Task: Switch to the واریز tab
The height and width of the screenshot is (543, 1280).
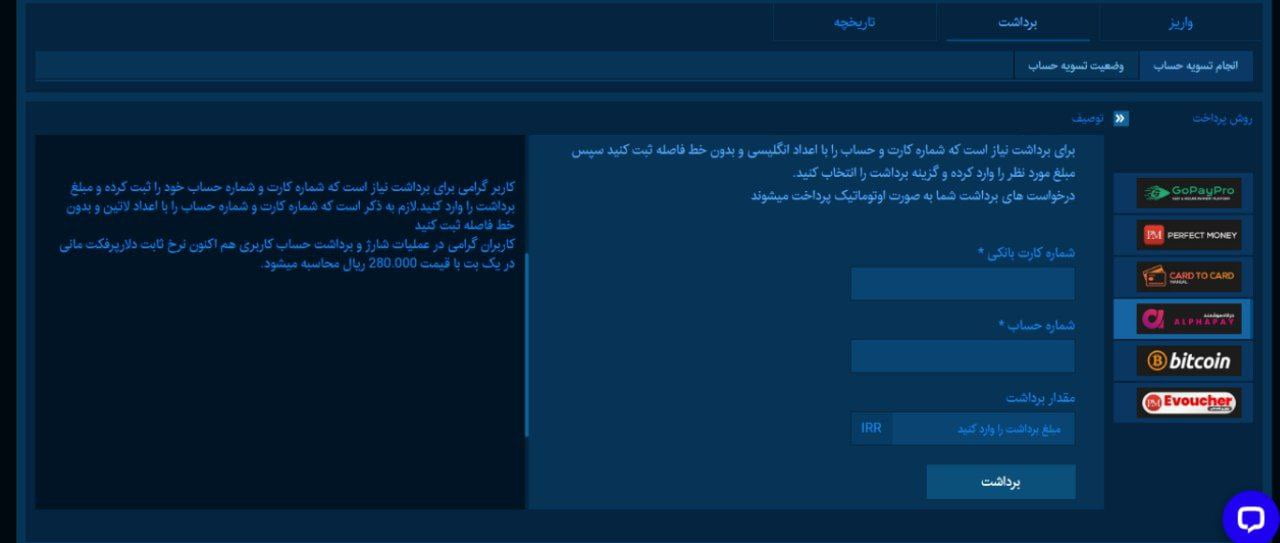Action: point(1180,22)
